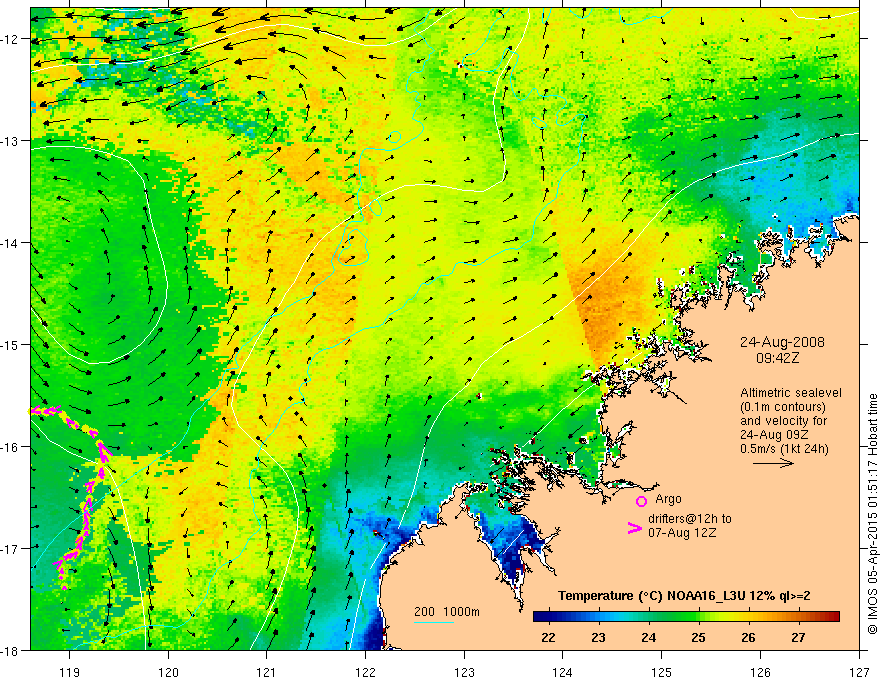Click the temperature color bar

pyautogui.click(x=686, y=616)
